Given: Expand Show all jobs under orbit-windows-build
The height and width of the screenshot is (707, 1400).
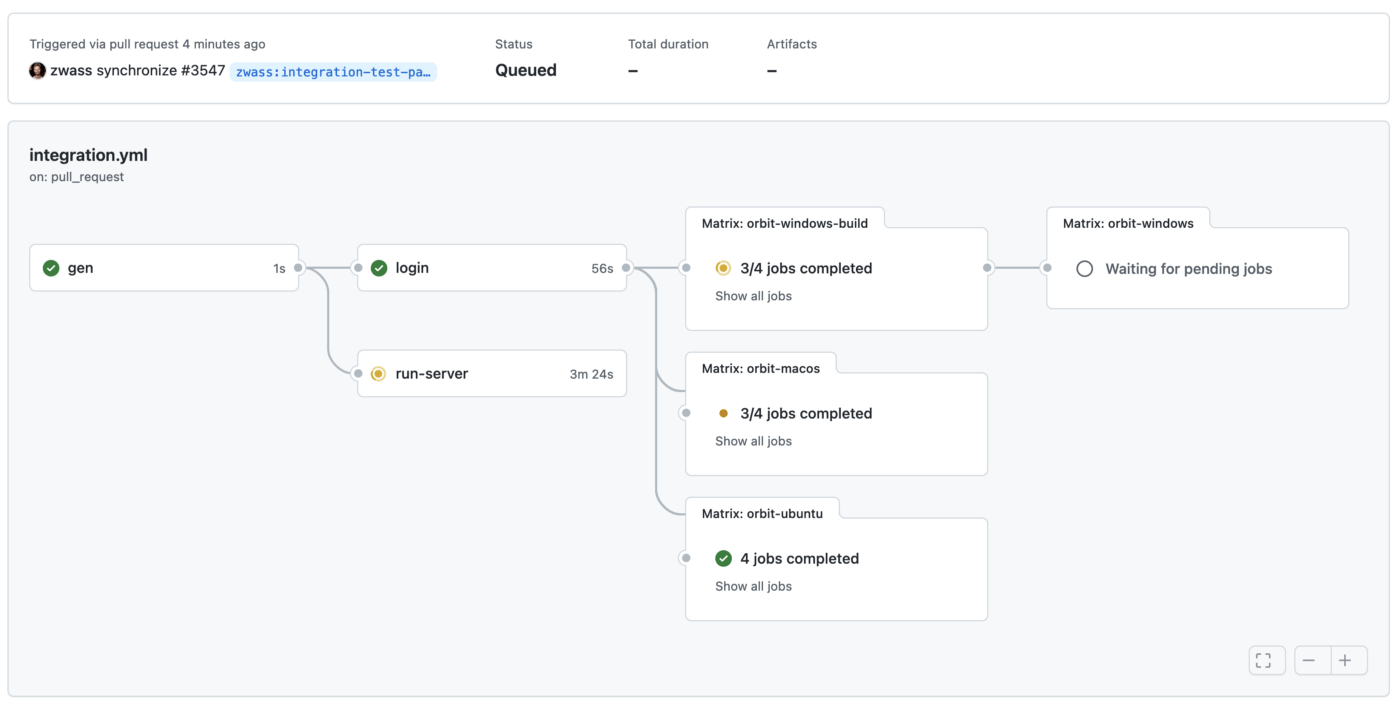Looking at the screenshot, I should tap(753, 296).
